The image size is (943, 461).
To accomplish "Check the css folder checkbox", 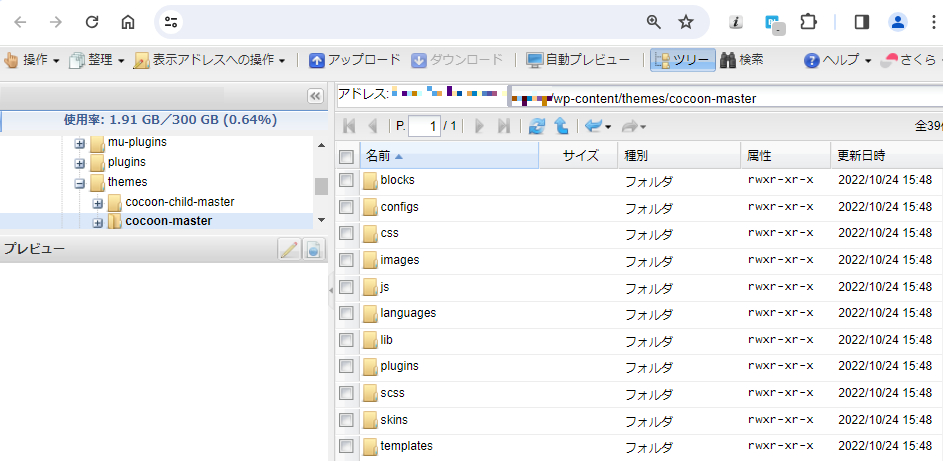I will tap(346, 233).
